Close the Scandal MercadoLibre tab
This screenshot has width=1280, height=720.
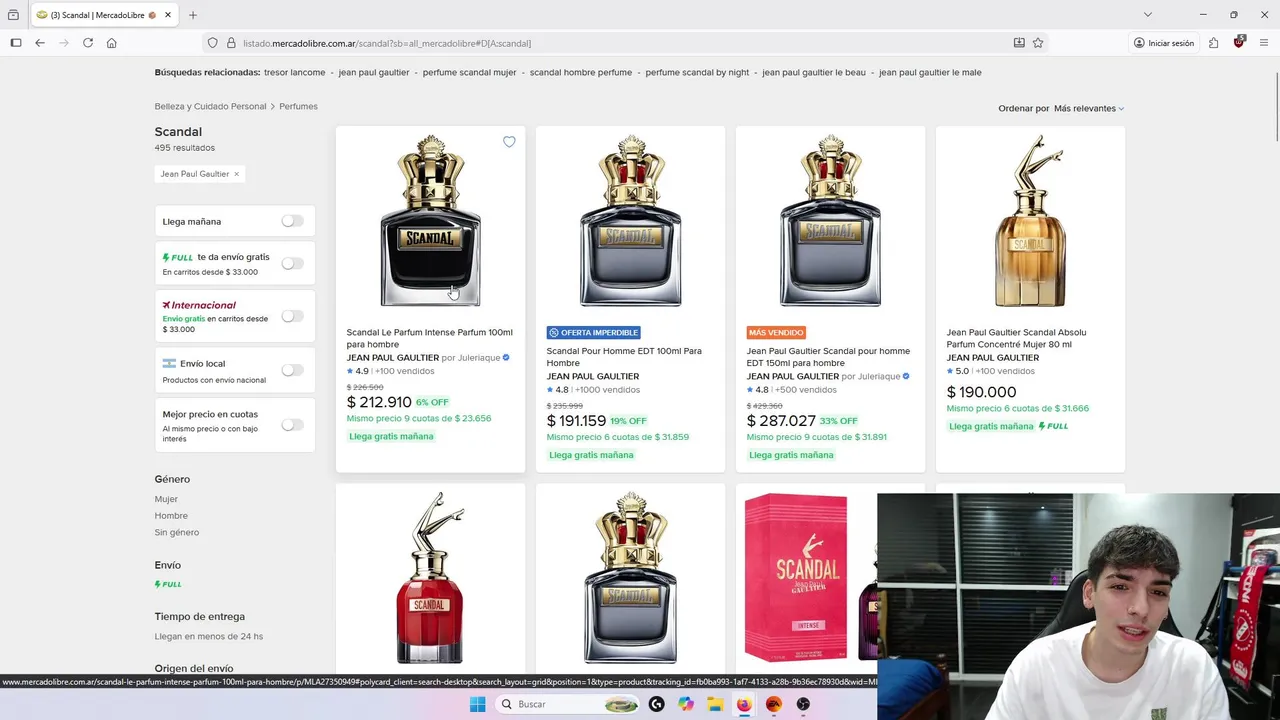click(167, 15)
